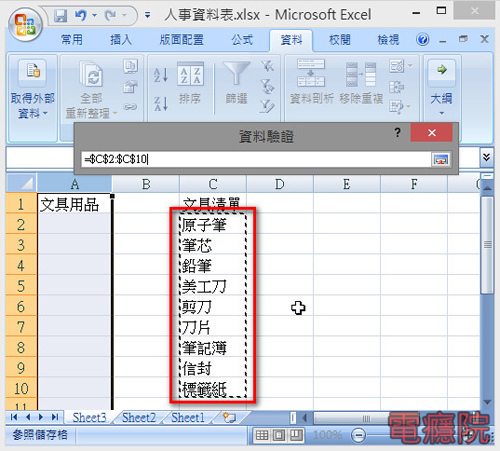The height and width of the screenshot is (451, 500).
Task: Sort descending Z to A
Action: pos(161,103)
